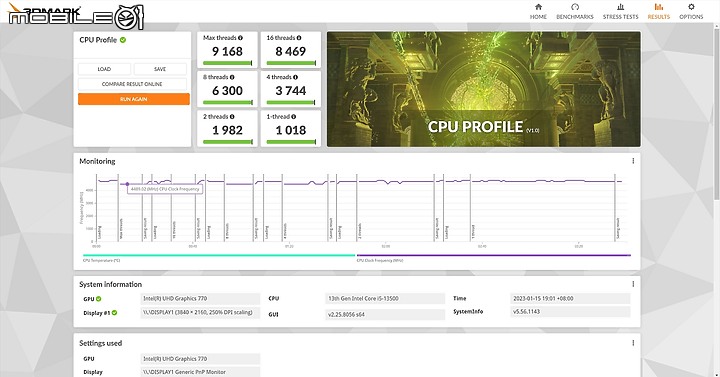This screenshot has width=720, height=377.
Task: Click the Intel(R) UHD Graphics 770 system field
Action: tap(200, 298)
